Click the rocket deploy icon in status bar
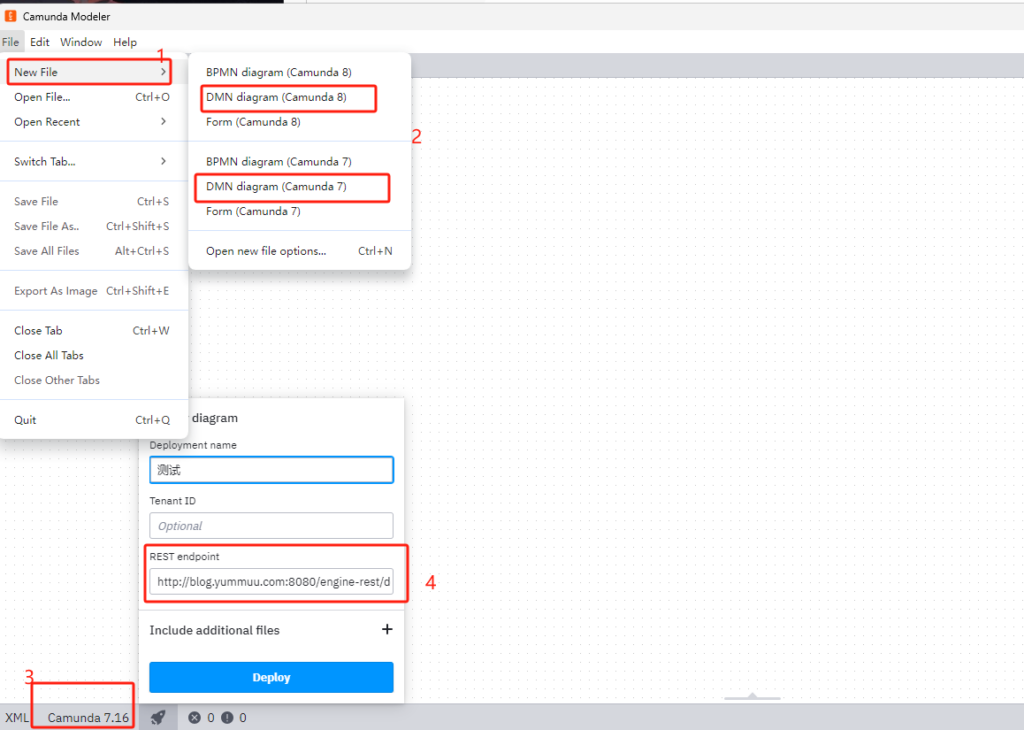This screenshot has width=1024, height=730. pos(157,717)
